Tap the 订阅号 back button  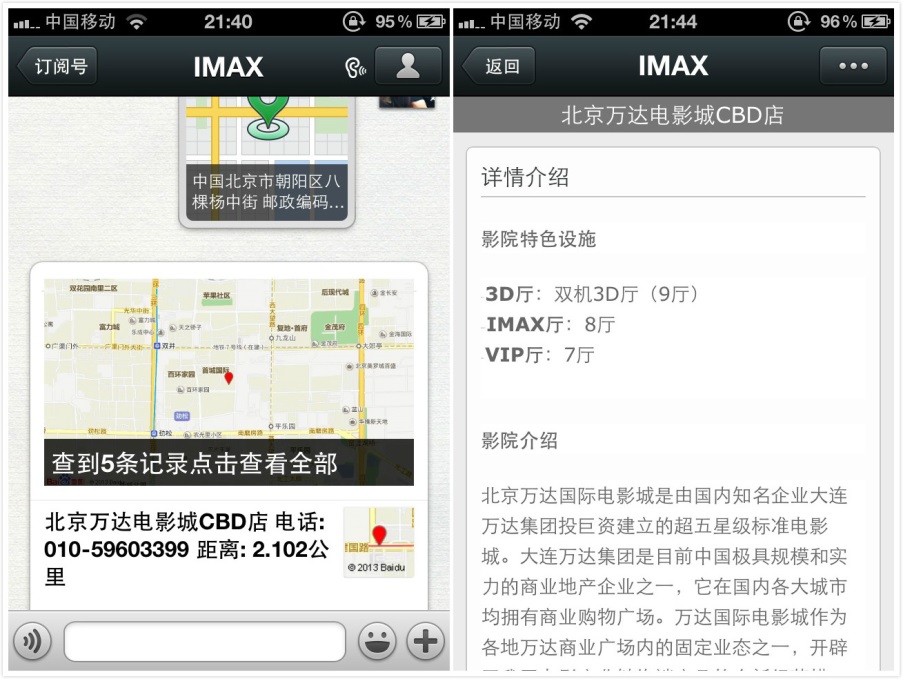coord(57,66)
